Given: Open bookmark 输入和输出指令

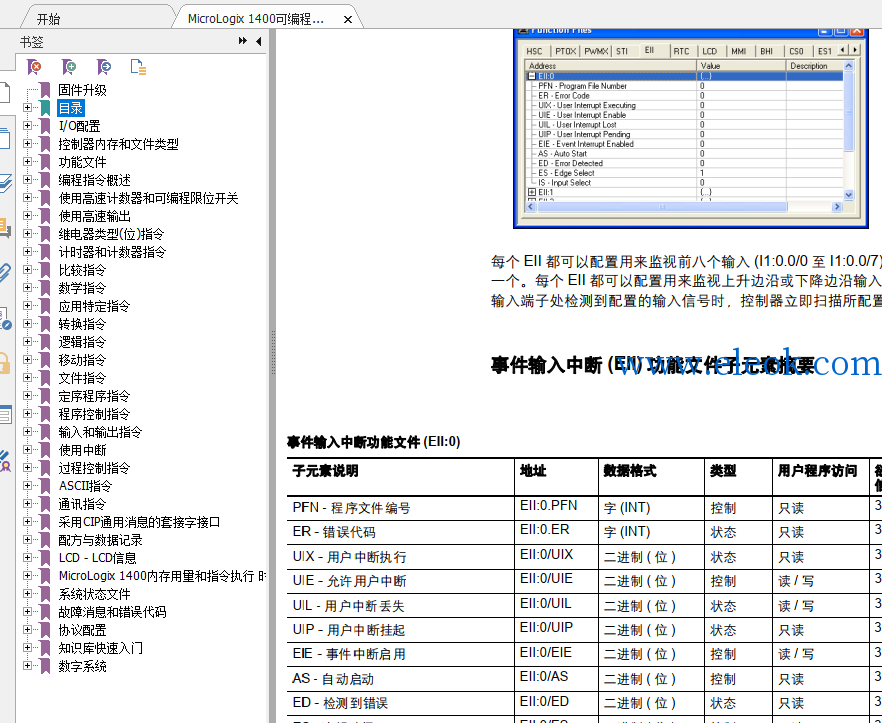Looking at the screenshot, I should (100, 432).
